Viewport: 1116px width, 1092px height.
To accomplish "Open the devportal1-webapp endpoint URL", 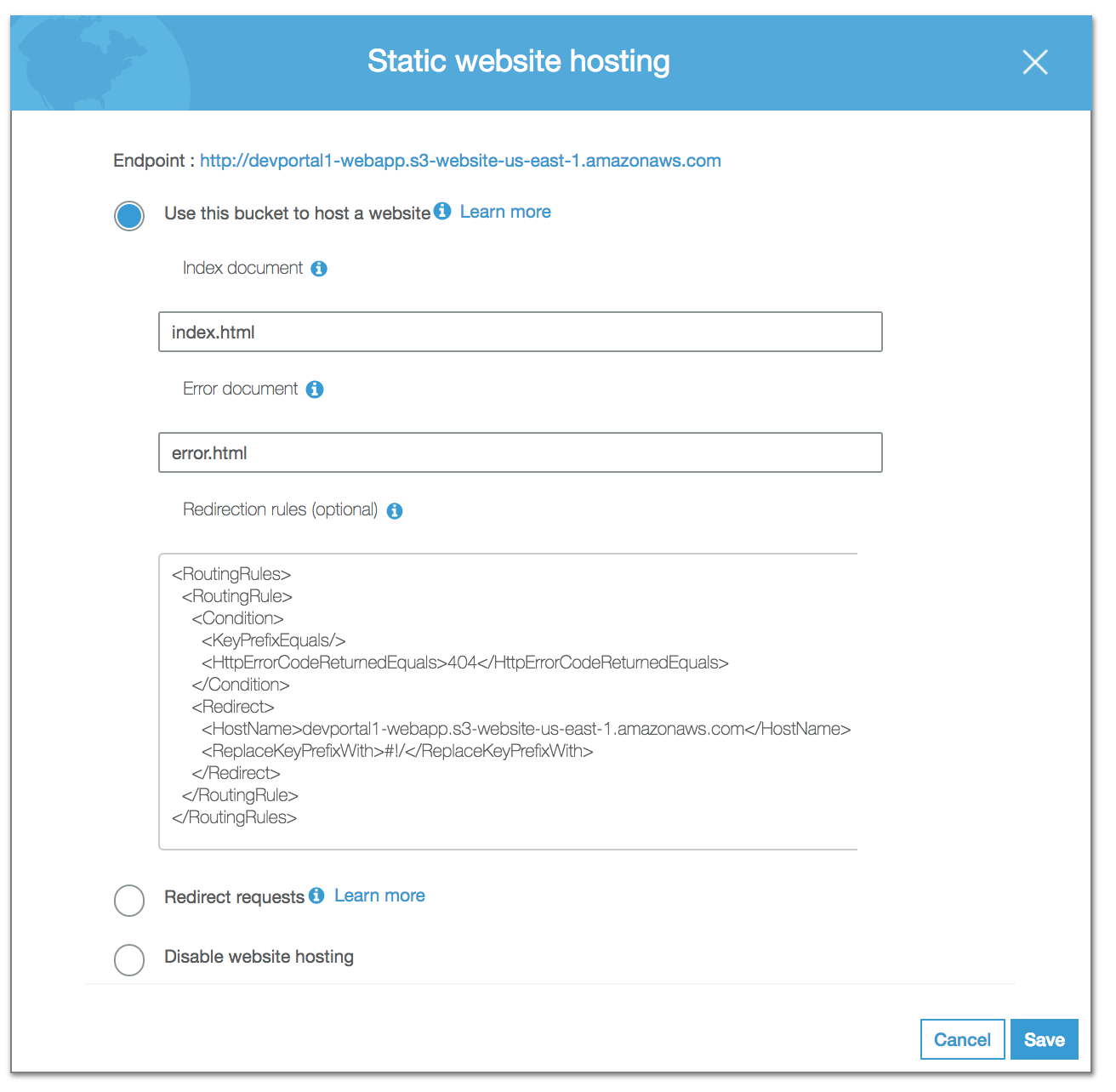I will 460,160.
